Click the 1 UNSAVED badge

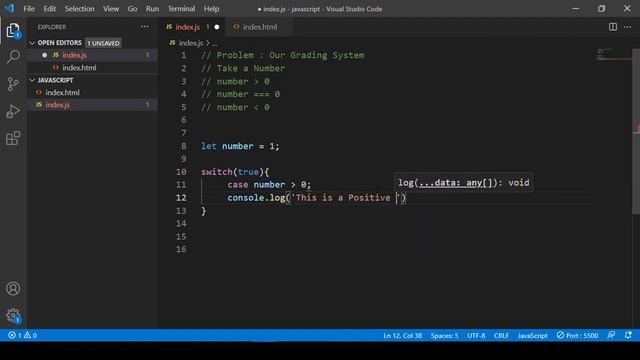coord(103,43)
